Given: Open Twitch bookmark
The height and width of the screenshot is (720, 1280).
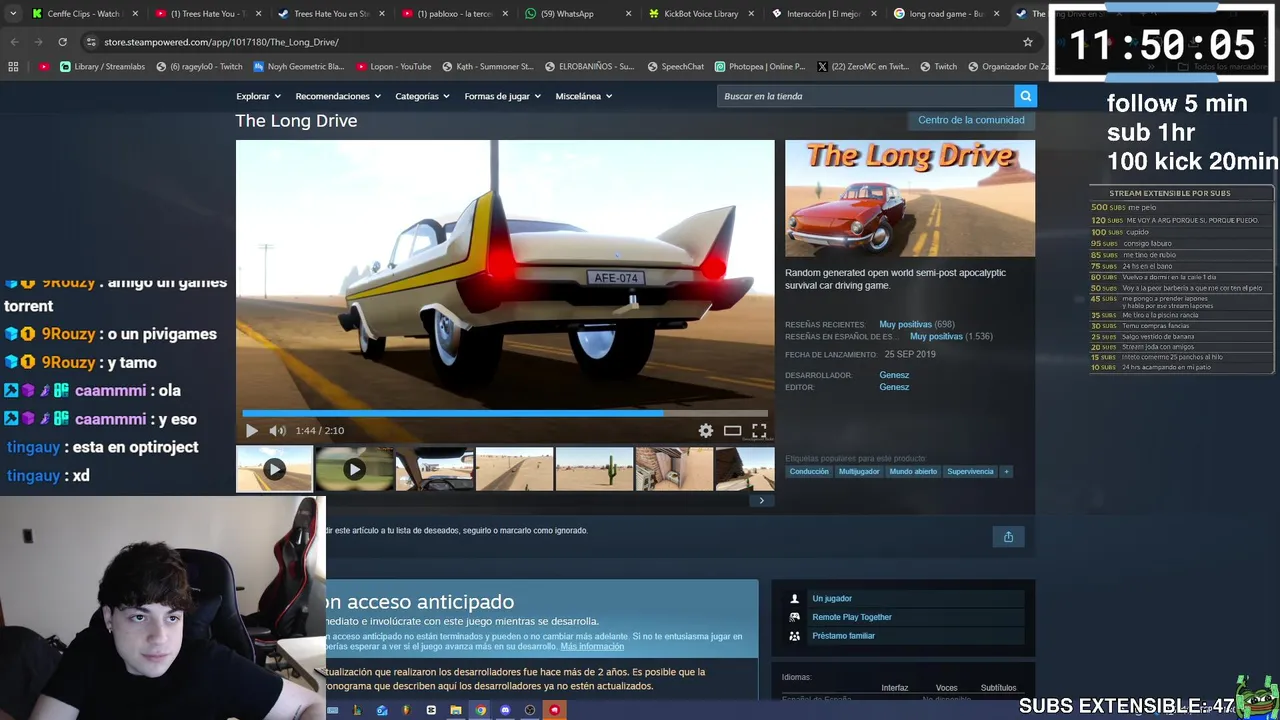Looking at the screenshot, I should (937, 67).
